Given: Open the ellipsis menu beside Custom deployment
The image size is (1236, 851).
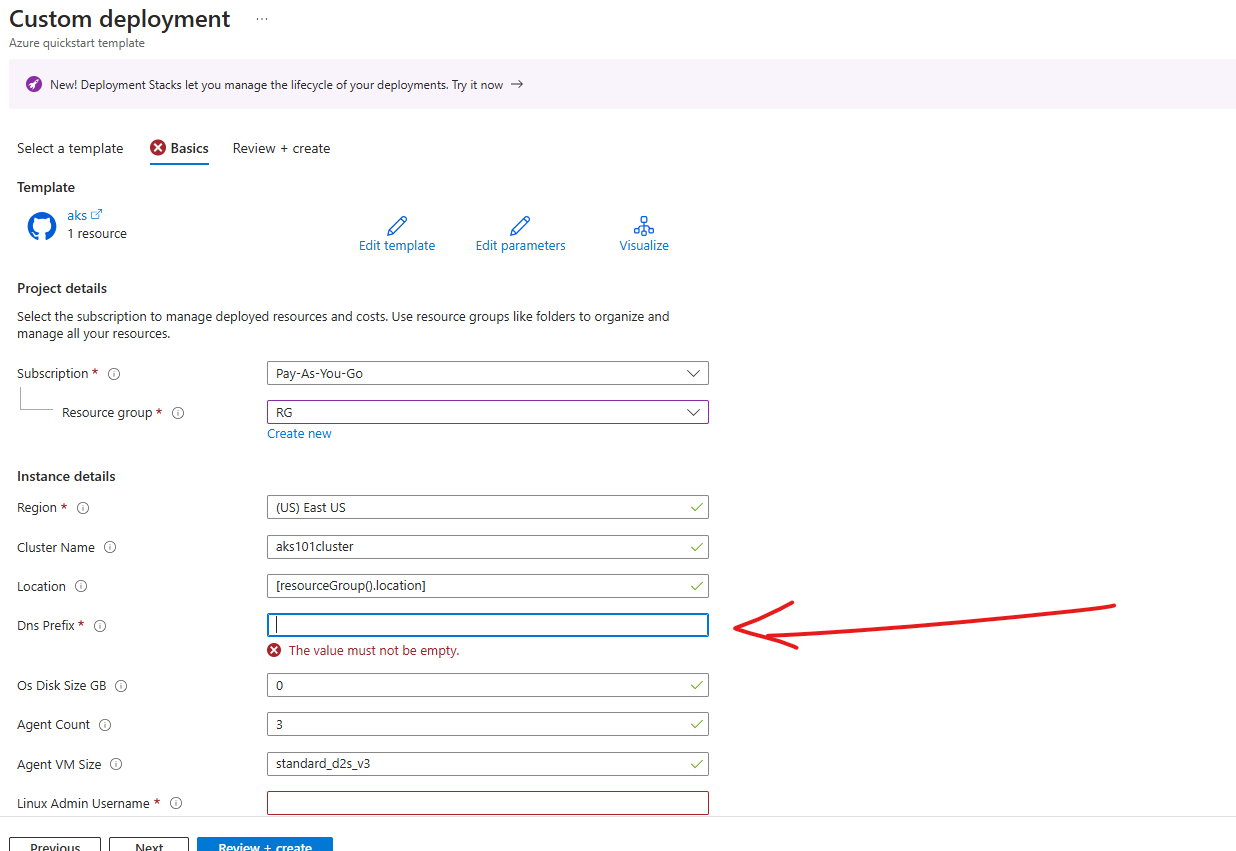Looking at the screenshot, I should click(x=262, y=19).
